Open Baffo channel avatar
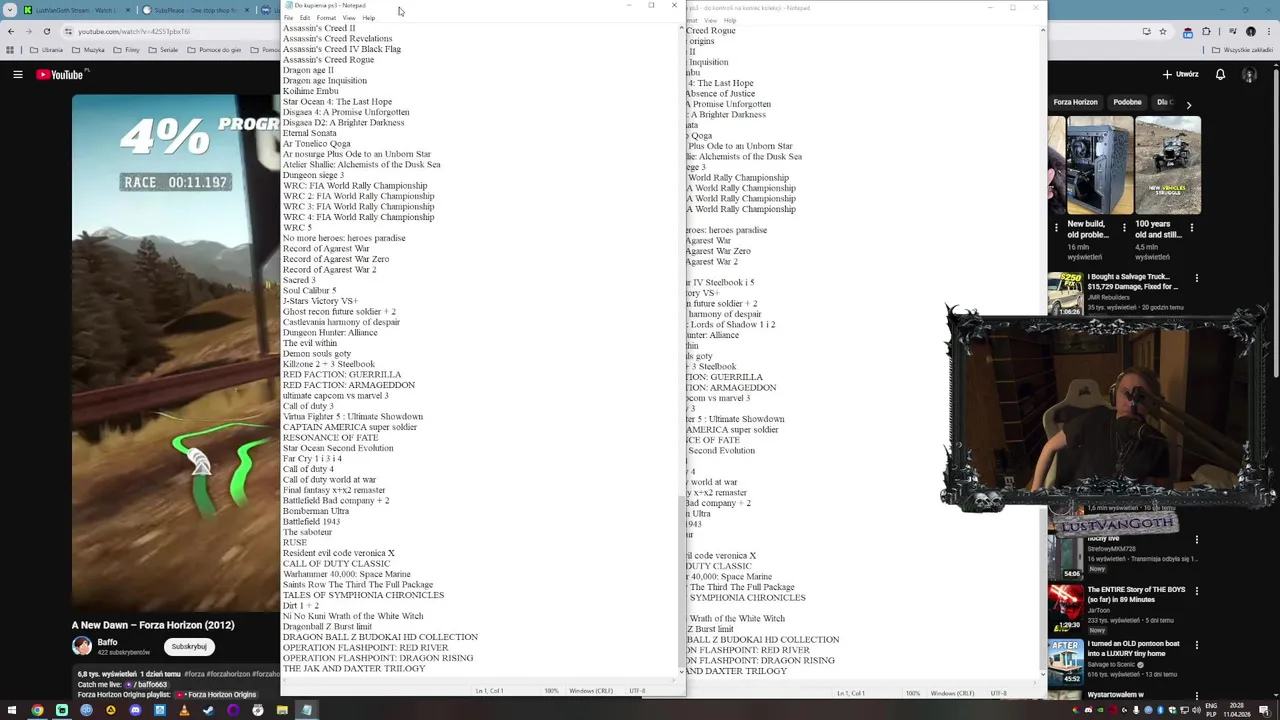 pyautogui.click(x=82, y=646)
